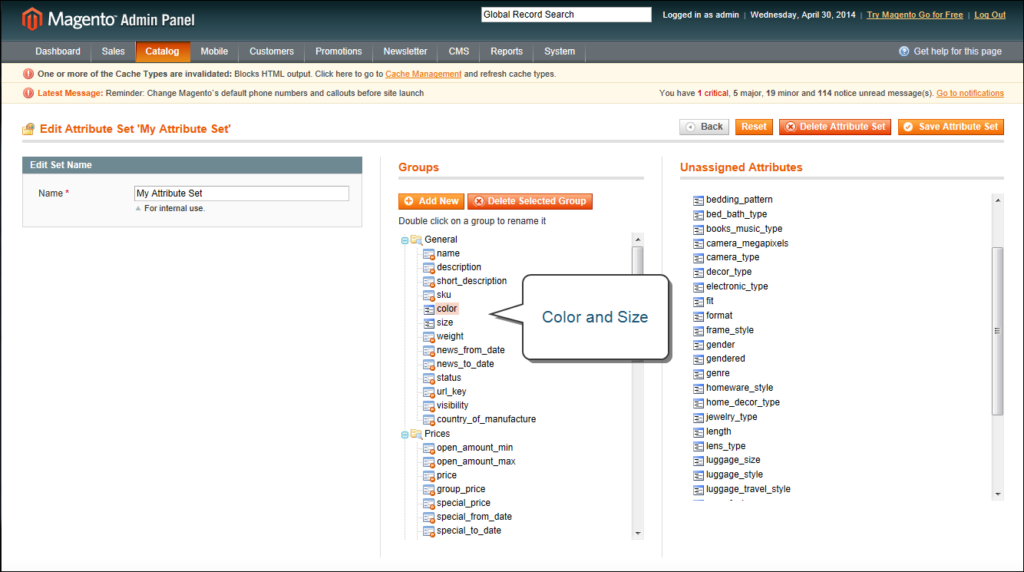Open Try Magento Go for Free link
The image size is (1024, 572).
(914, 14)
